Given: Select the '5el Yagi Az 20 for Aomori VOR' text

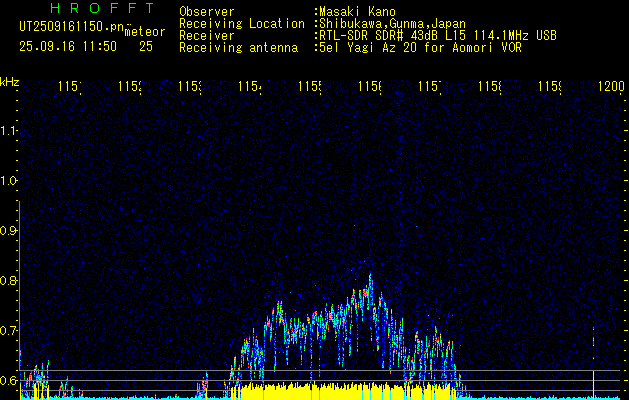Looking at the screenshot, I should [x=420, y=48].
